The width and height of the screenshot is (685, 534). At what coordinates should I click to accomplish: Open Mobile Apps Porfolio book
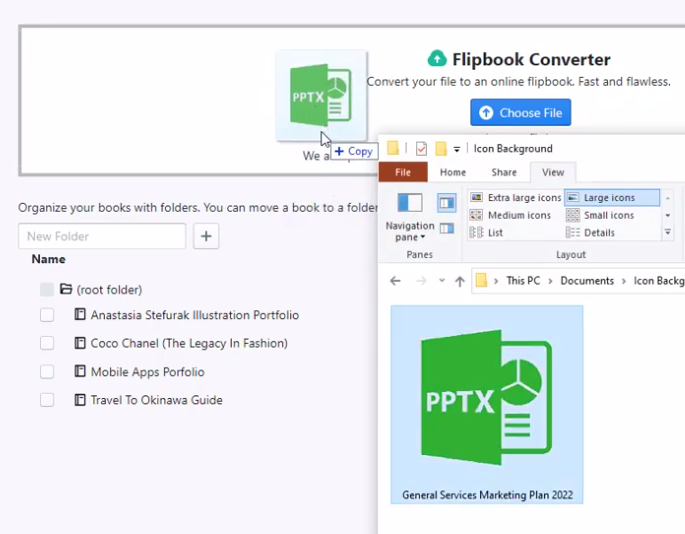click(148, 372)
